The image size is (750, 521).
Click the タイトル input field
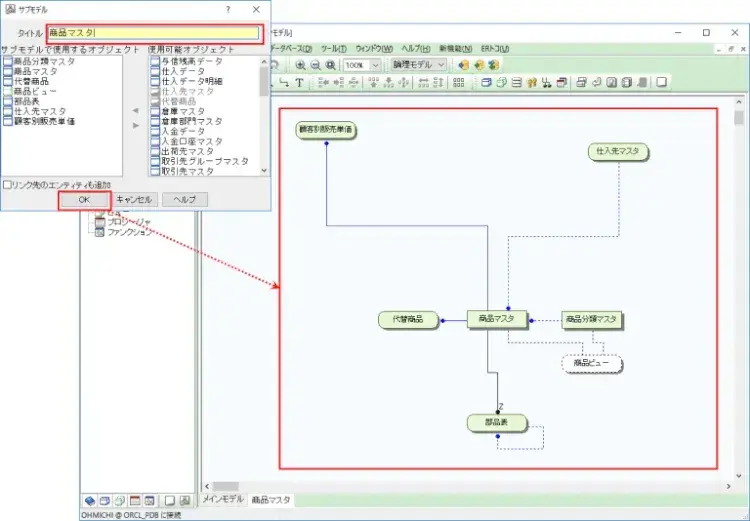153,33
